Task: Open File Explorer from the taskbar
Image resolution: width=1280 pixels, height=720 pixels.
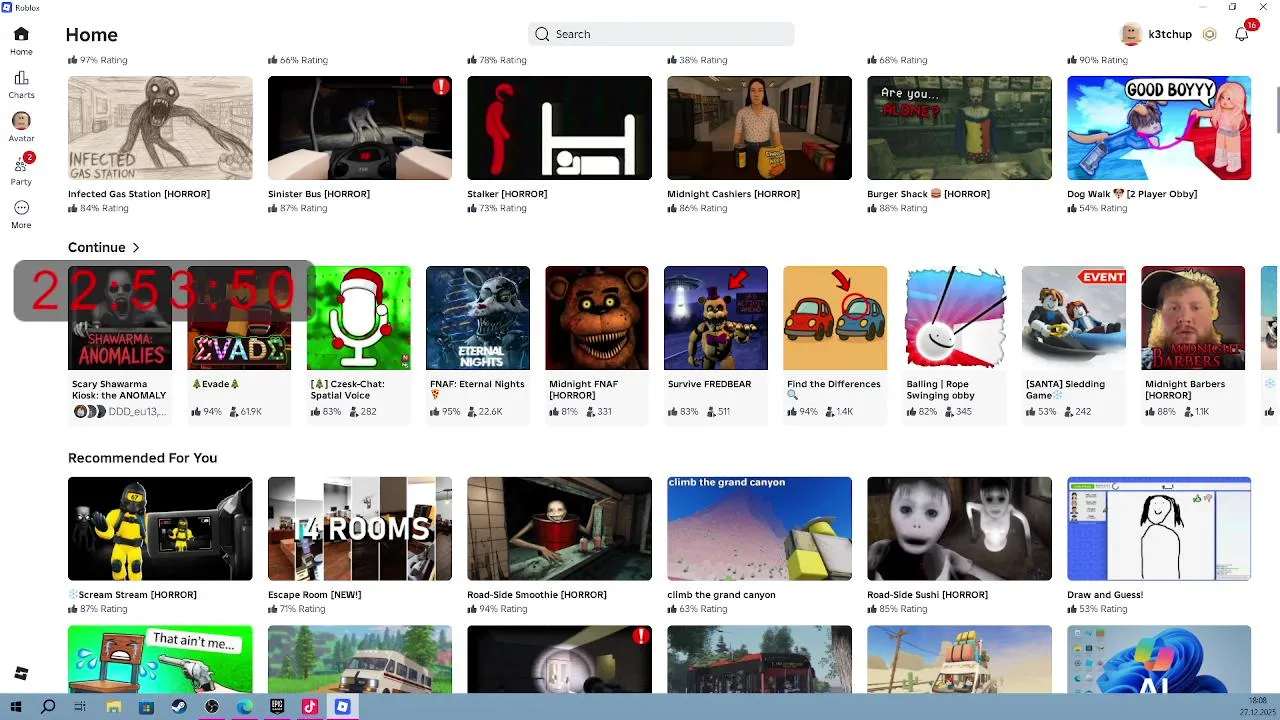Action: point(113,707)
